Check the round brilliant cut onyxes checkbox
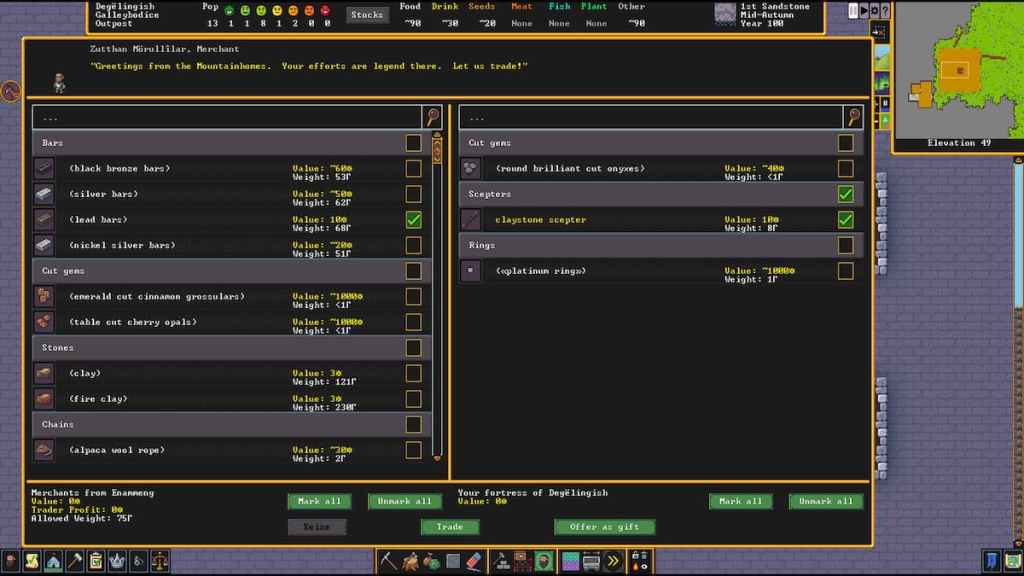Screen dimensions: 1024x576 pyautogui.click(x=846, y=168)
